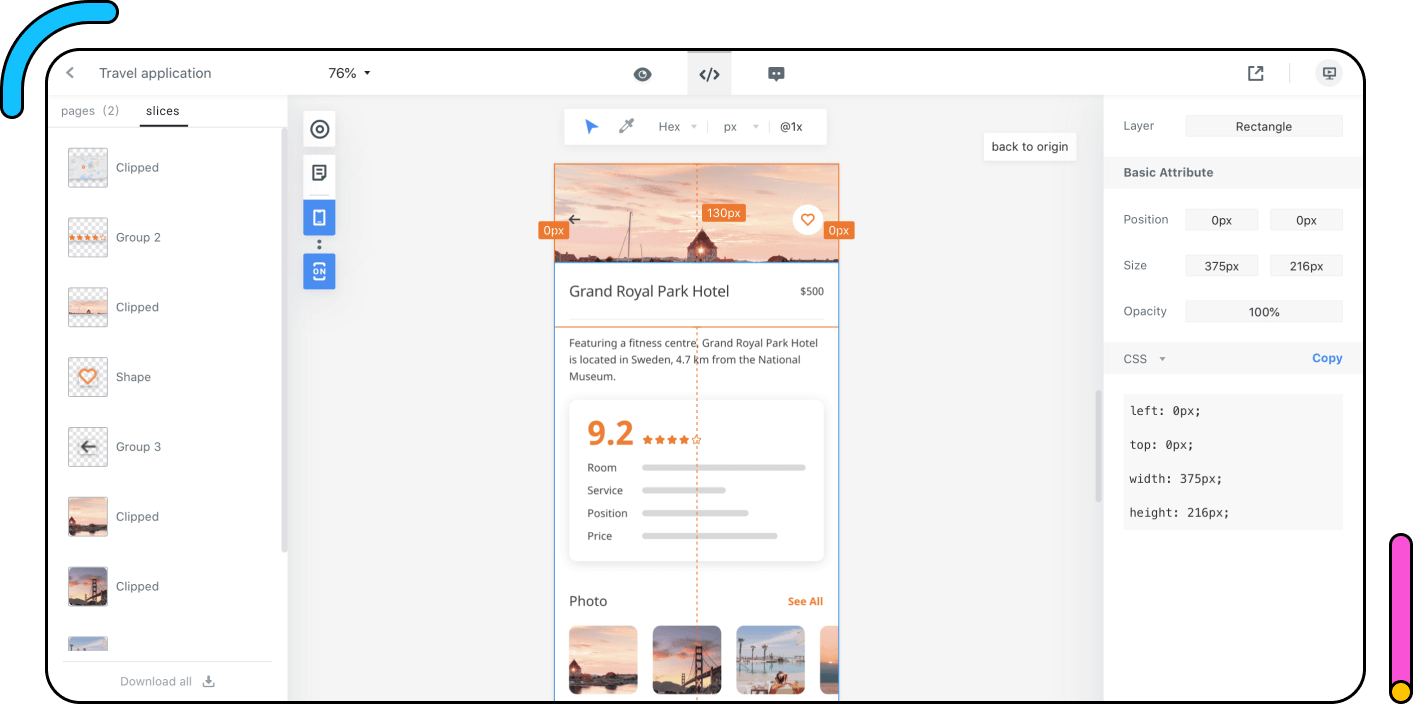Click the back to origin button
Image resolution: width=1413 pixels, height=704 pixels.
point(1029,147)
